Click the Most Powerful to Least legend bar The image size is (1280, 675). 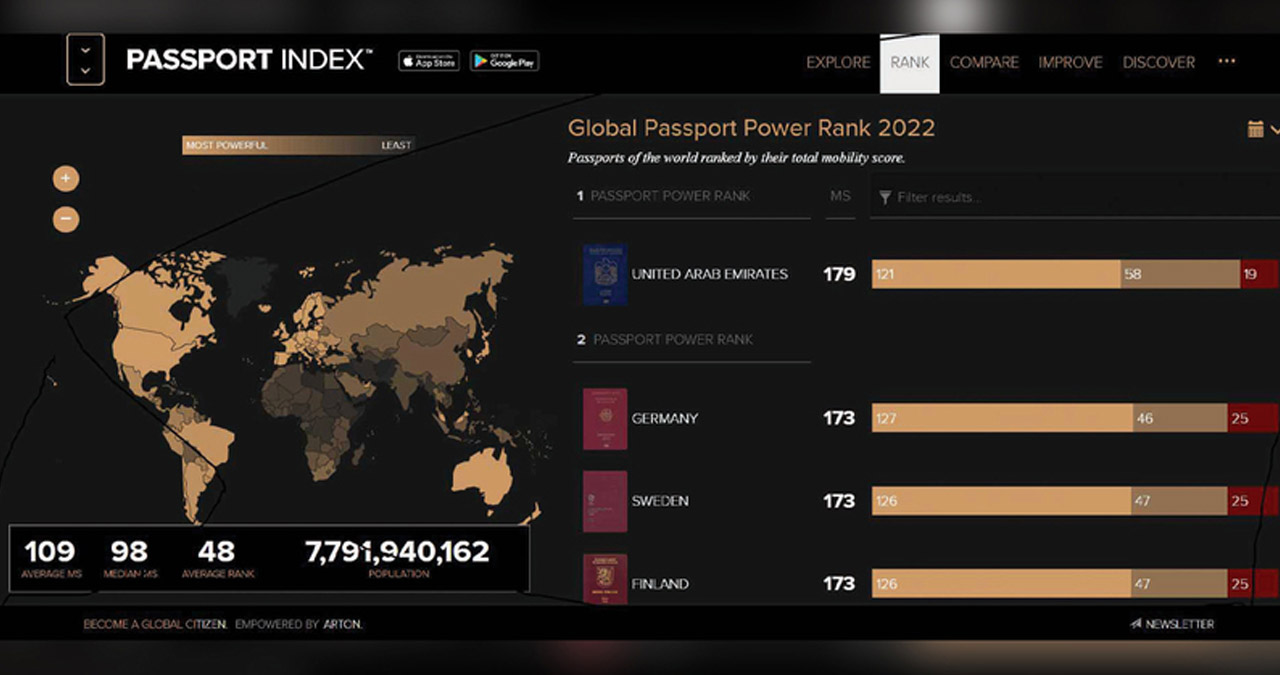[x=299, y=146]
